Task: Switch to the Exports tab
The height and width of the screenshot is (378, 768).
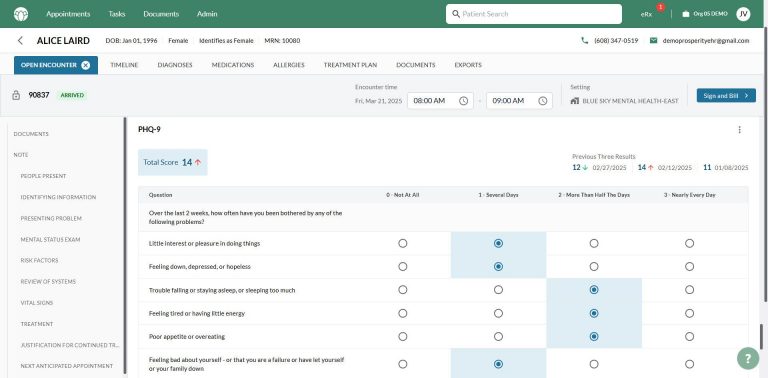Action: click(x=468, y=65)
